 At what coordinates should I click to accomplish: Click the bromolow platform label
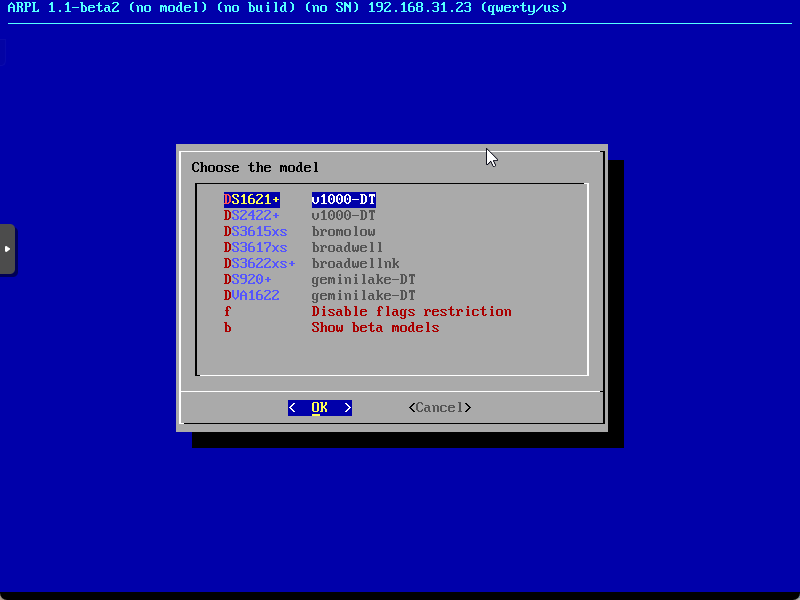coord(343,232)
